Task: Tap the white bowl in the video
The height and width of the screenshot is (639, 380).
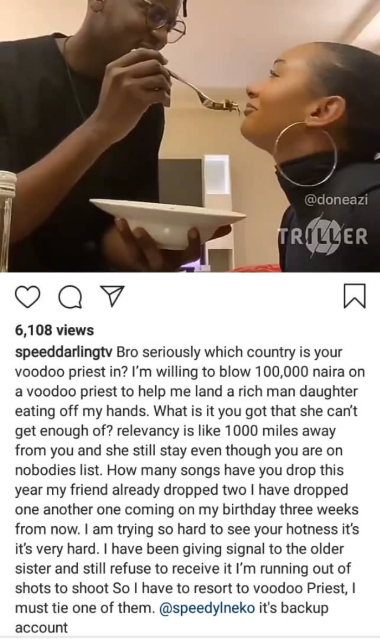Action: pyautogui.click(x=168, y=220)
